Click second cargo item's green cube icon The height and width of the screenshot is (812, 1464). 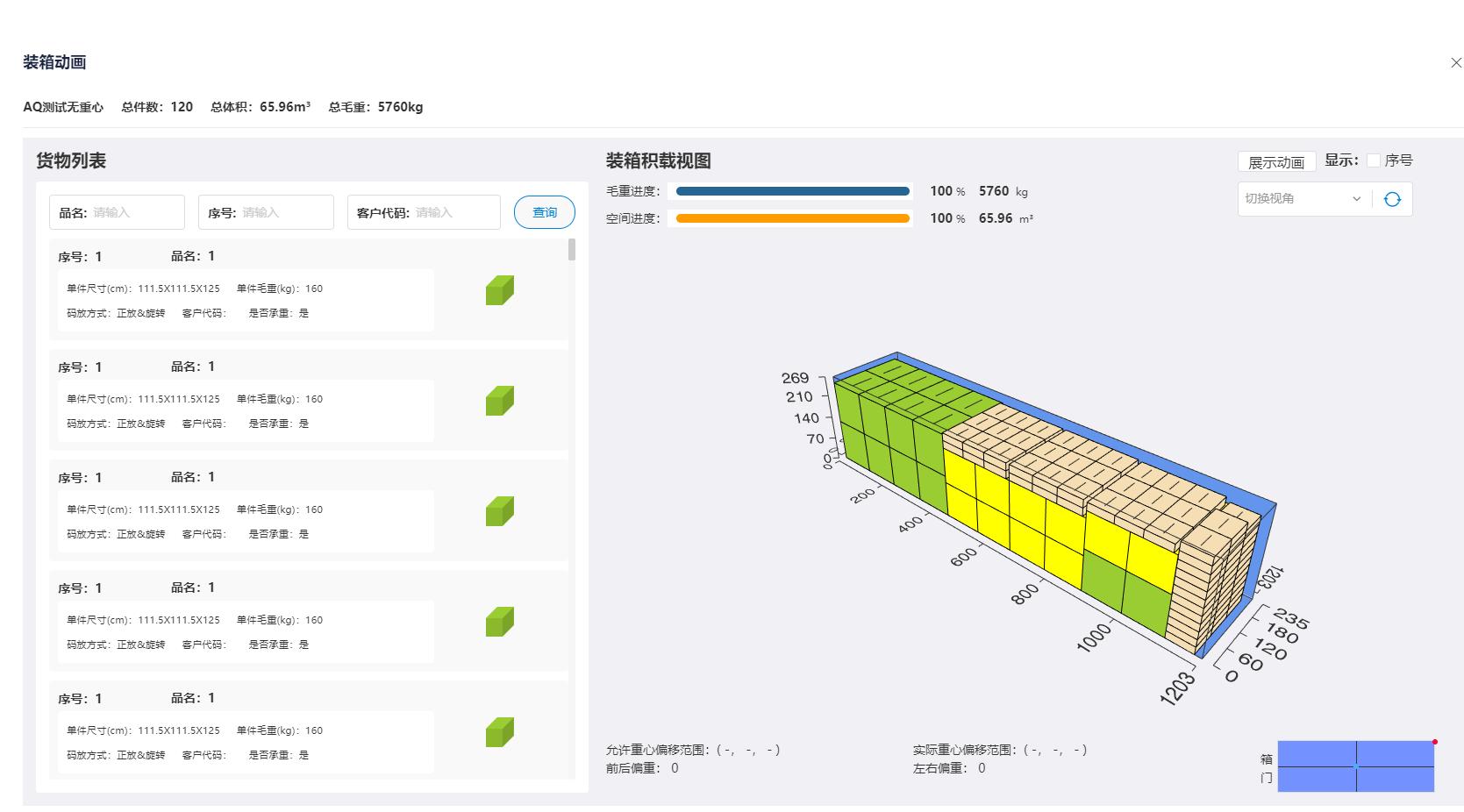coord(499,401)
